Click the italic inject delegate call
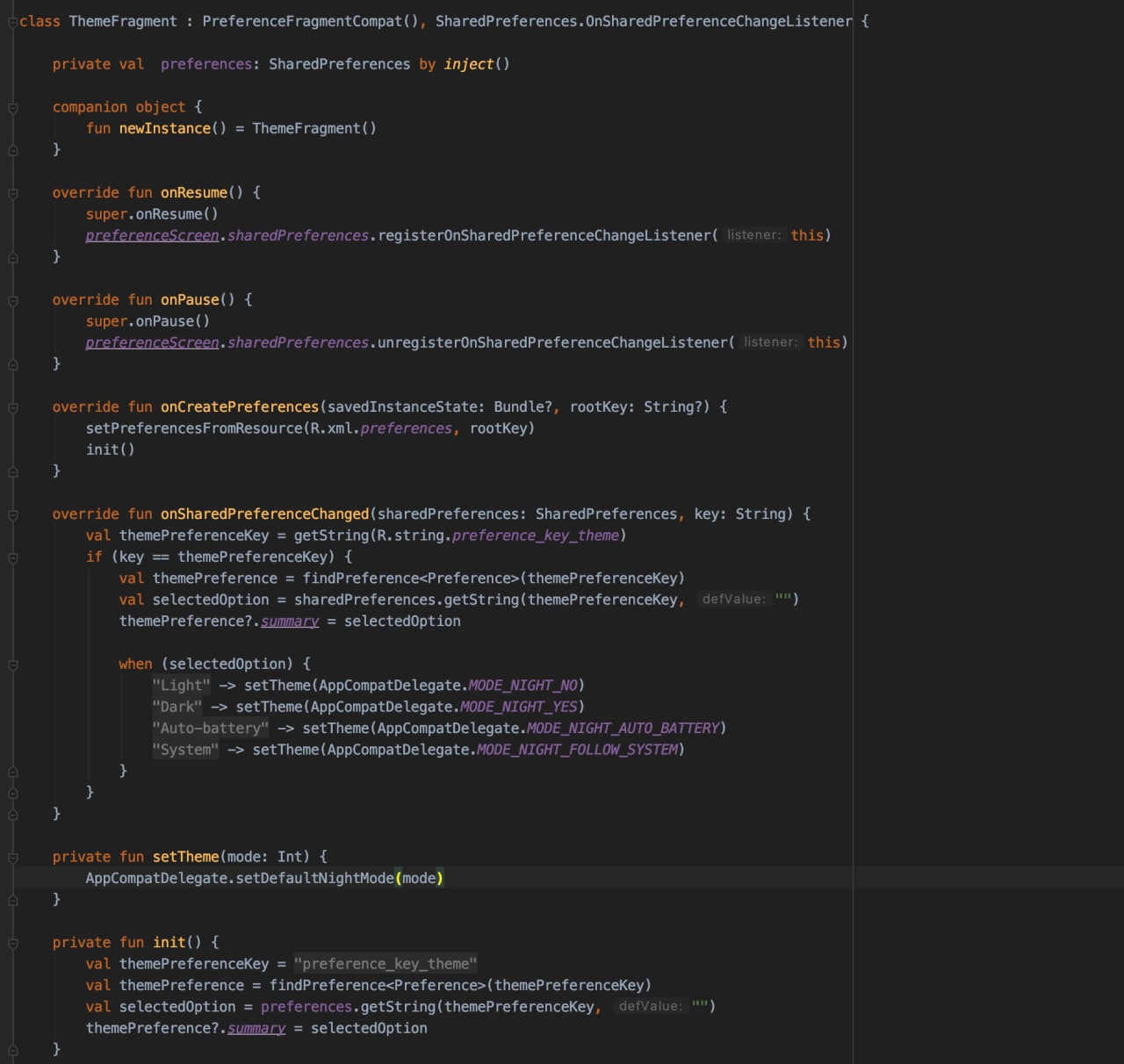 (x=468, y=64)
